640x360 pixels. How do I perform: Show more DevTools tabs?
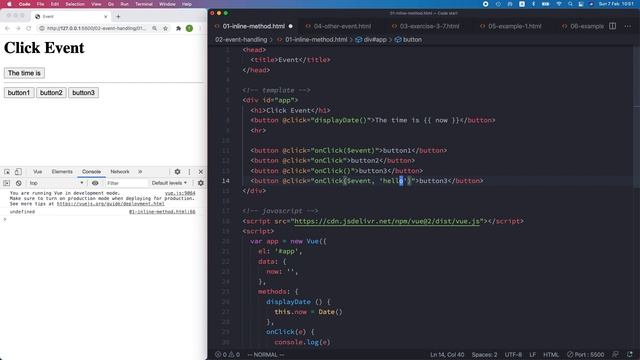click(x=140, y=172)
